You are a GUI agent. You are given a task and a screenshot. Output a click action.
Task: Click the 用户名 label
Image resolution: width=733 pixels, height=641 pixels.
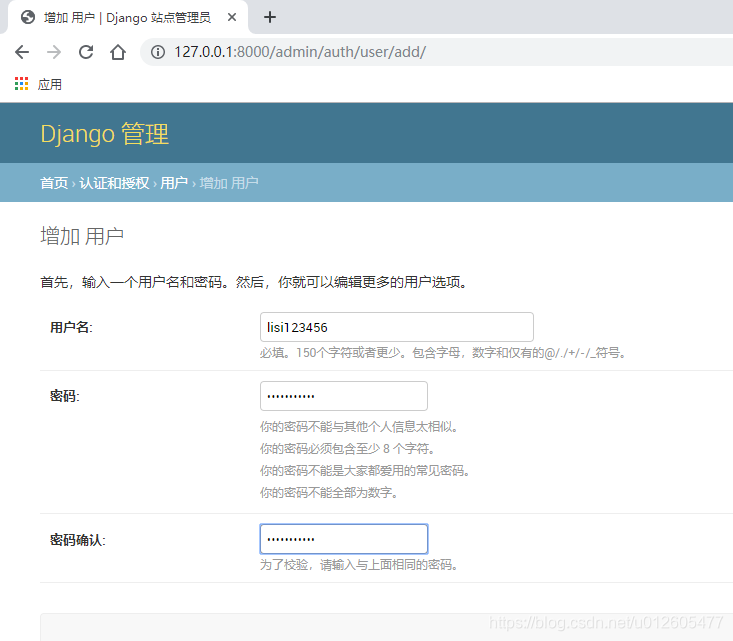pyautogui.click(x=71, y=327)
